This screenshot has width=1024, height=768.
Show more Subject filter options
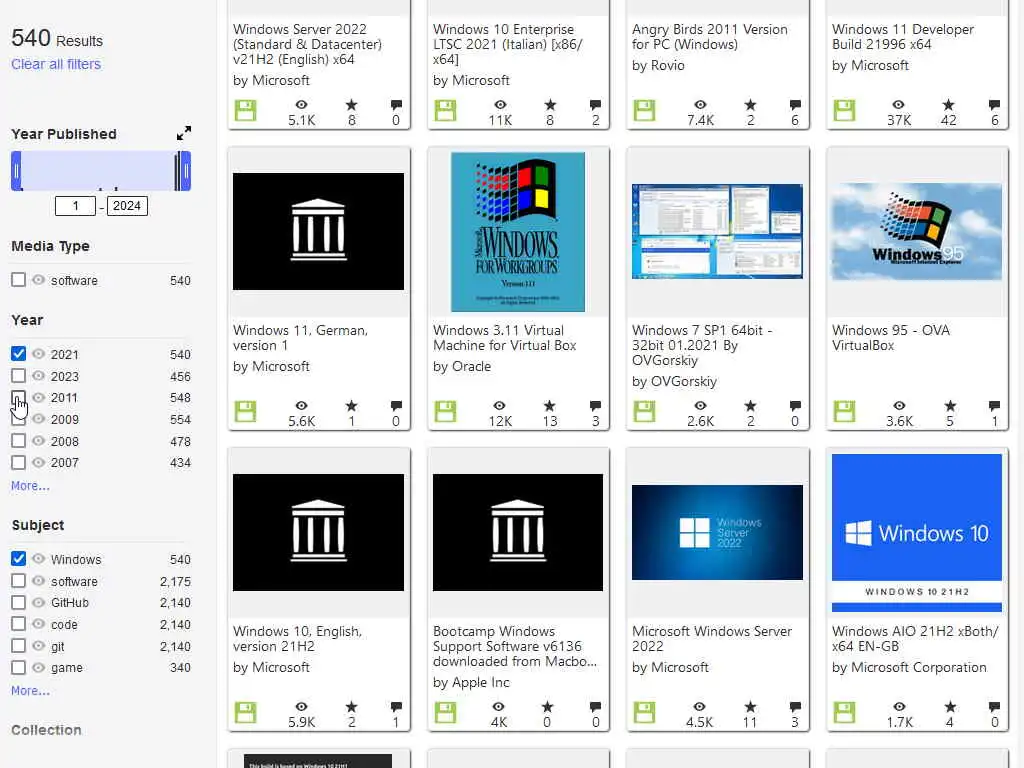tap(30, 691)
